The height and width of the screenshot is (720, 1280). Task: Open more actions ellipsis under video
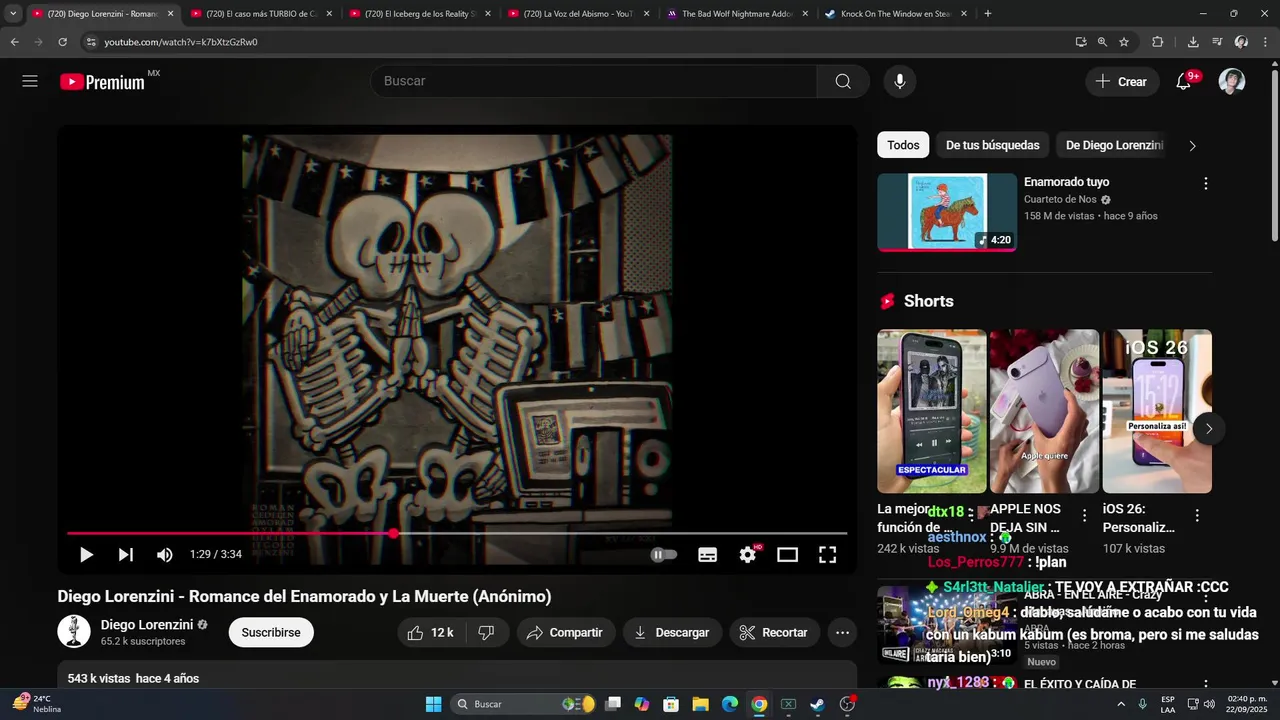(843, 633)
